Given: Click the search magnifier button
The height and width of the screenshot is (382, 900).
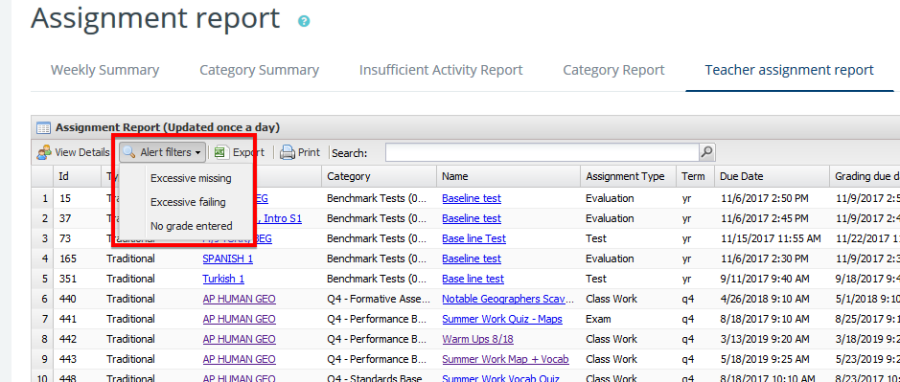Looking at the screenshot, I should 707,153.
